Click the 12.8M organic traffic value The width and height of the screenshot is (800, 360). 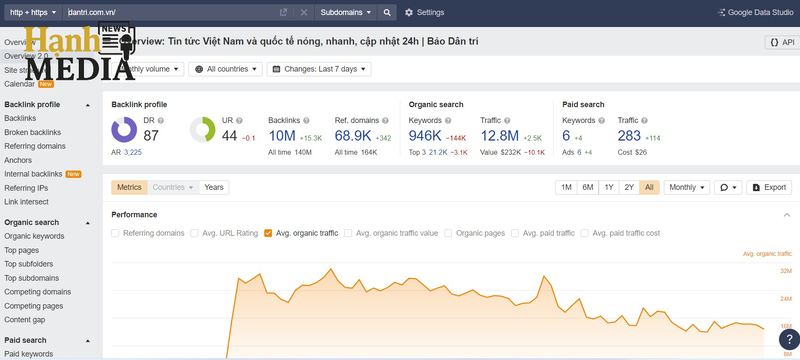coord(499,136)
